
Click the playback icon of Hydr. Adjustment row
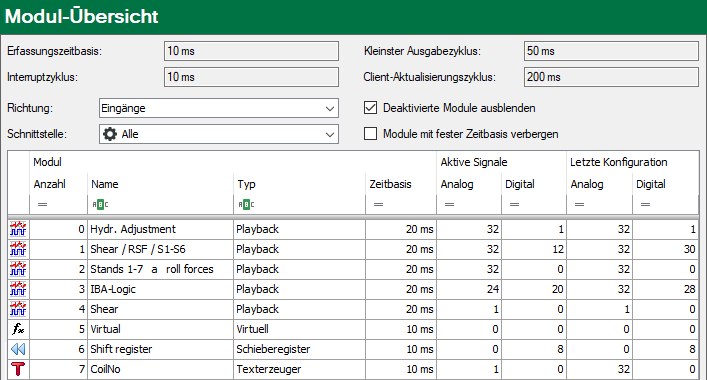pos(18,229)
